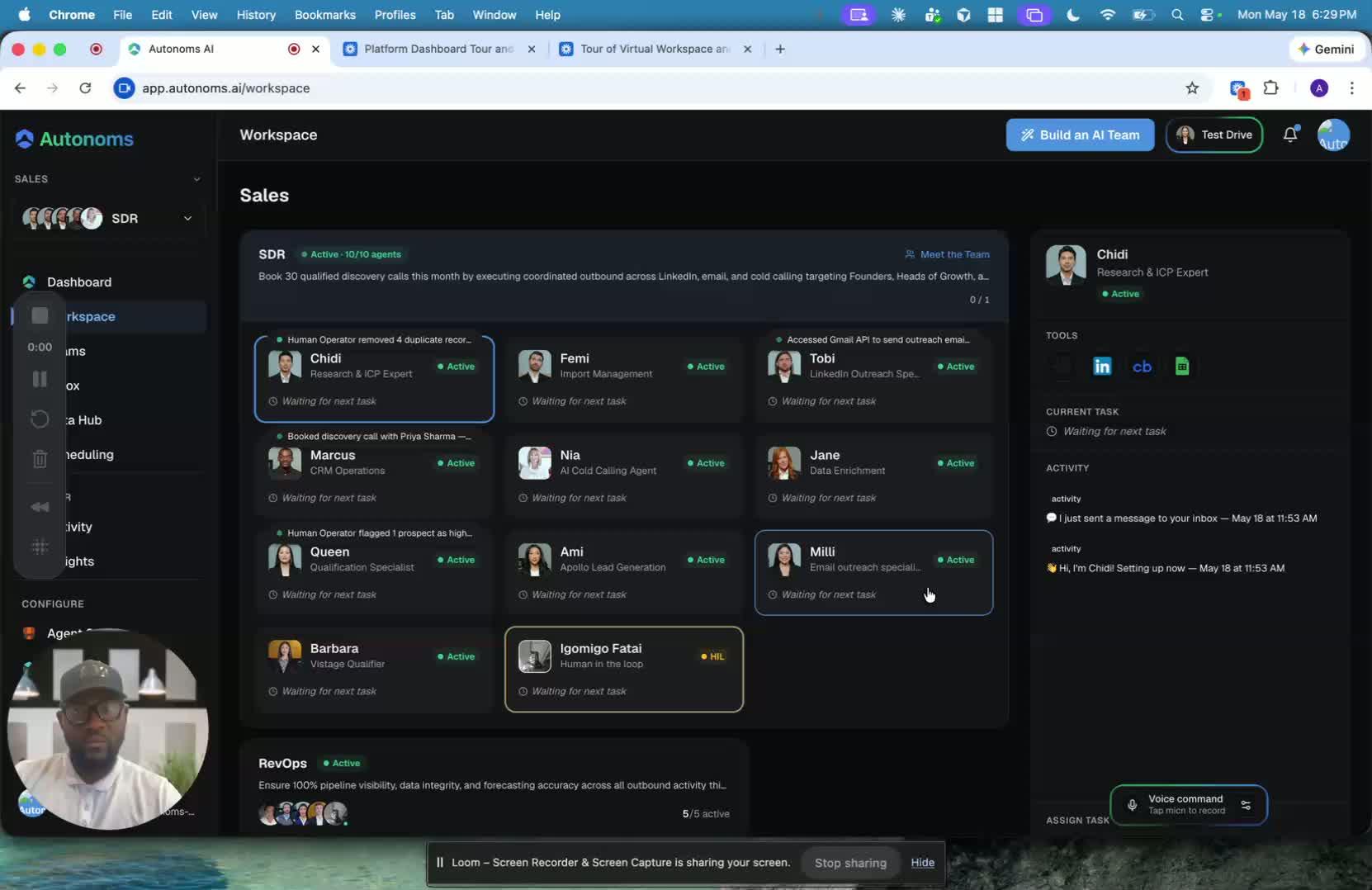
Task: Switch to the Platform Dashboard Tour tab
Action: coord(438,49)
